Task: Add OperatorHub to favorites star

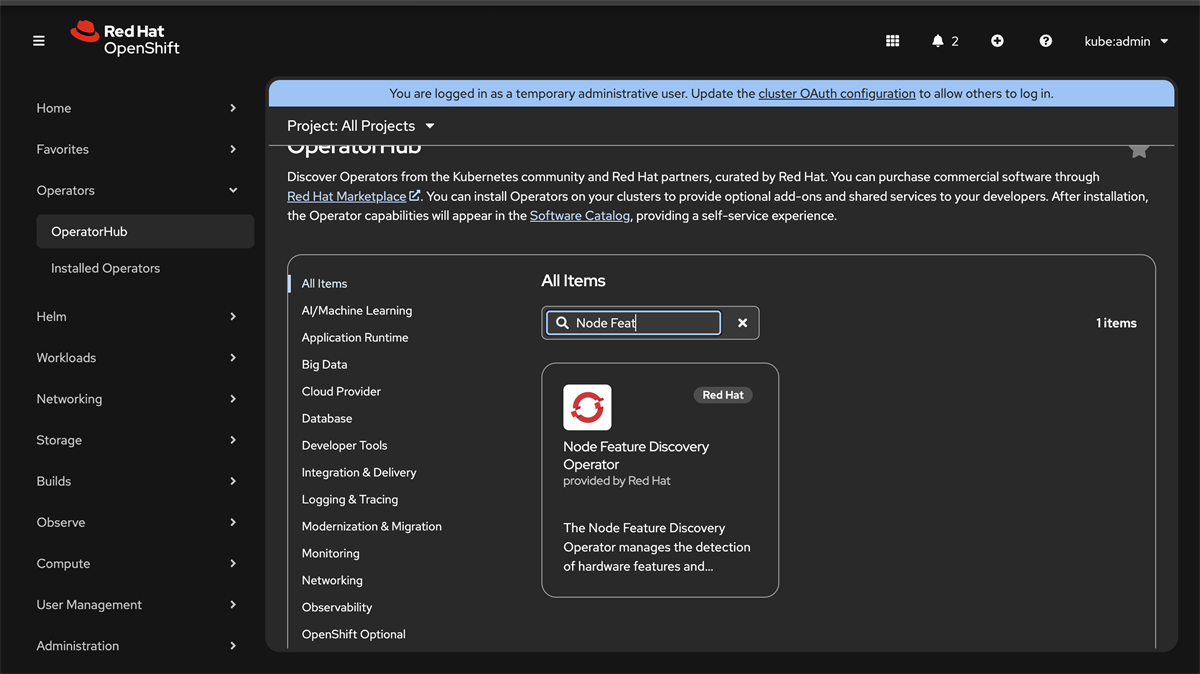Action: coord(1139,150)
